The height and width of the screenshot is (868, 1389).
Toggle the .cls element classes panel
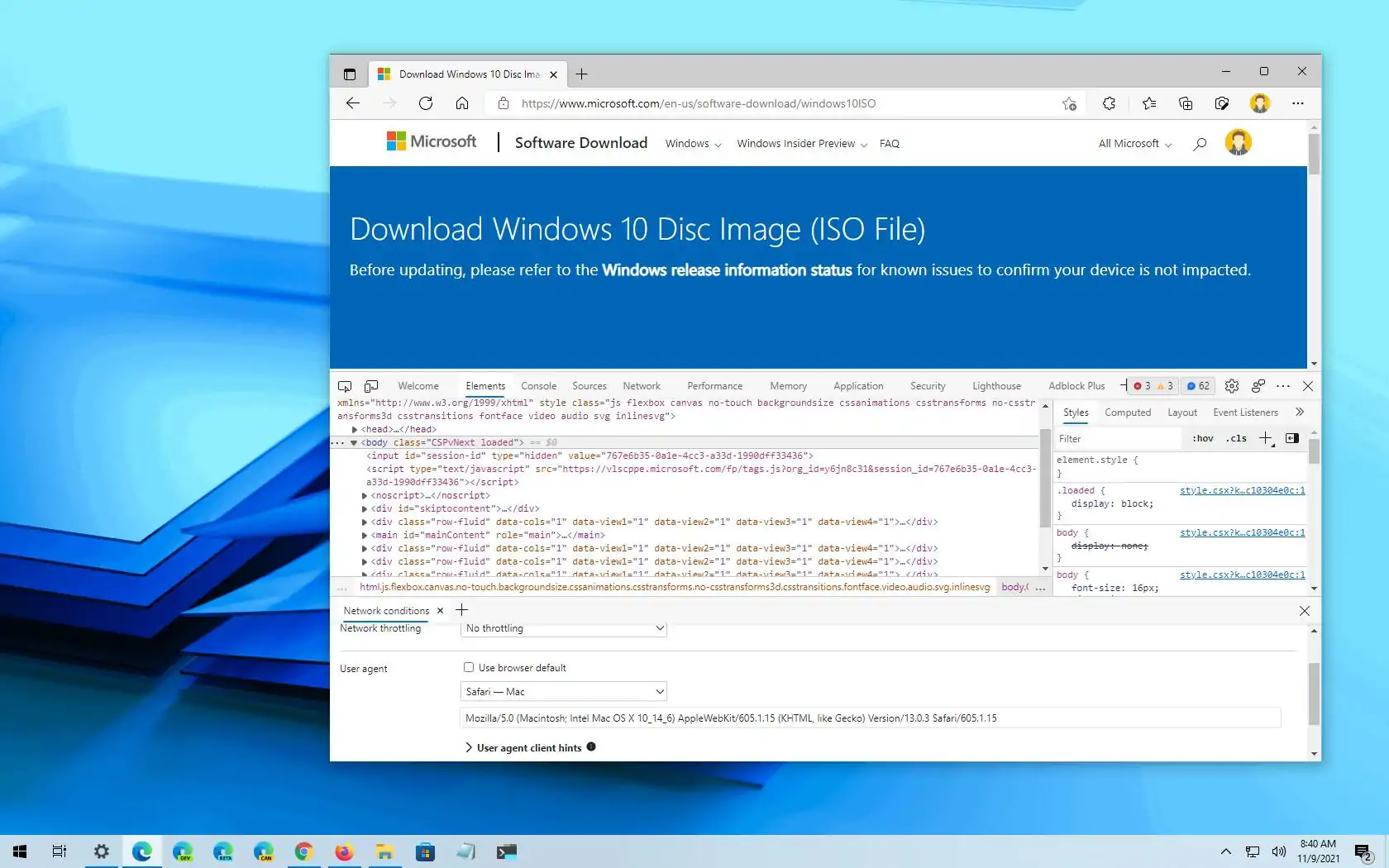coord(1236,439)
